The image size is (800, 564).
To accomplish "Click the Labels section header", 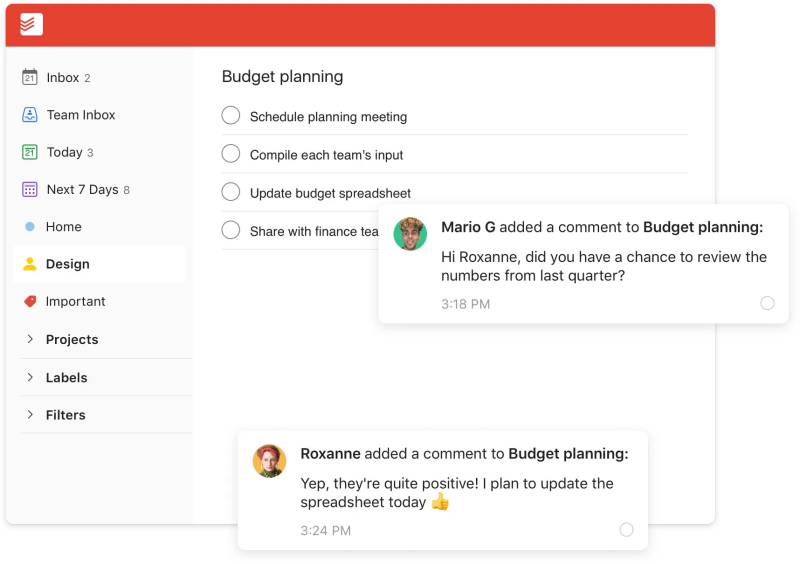I will pyautogui.click(x=66, y=378).
